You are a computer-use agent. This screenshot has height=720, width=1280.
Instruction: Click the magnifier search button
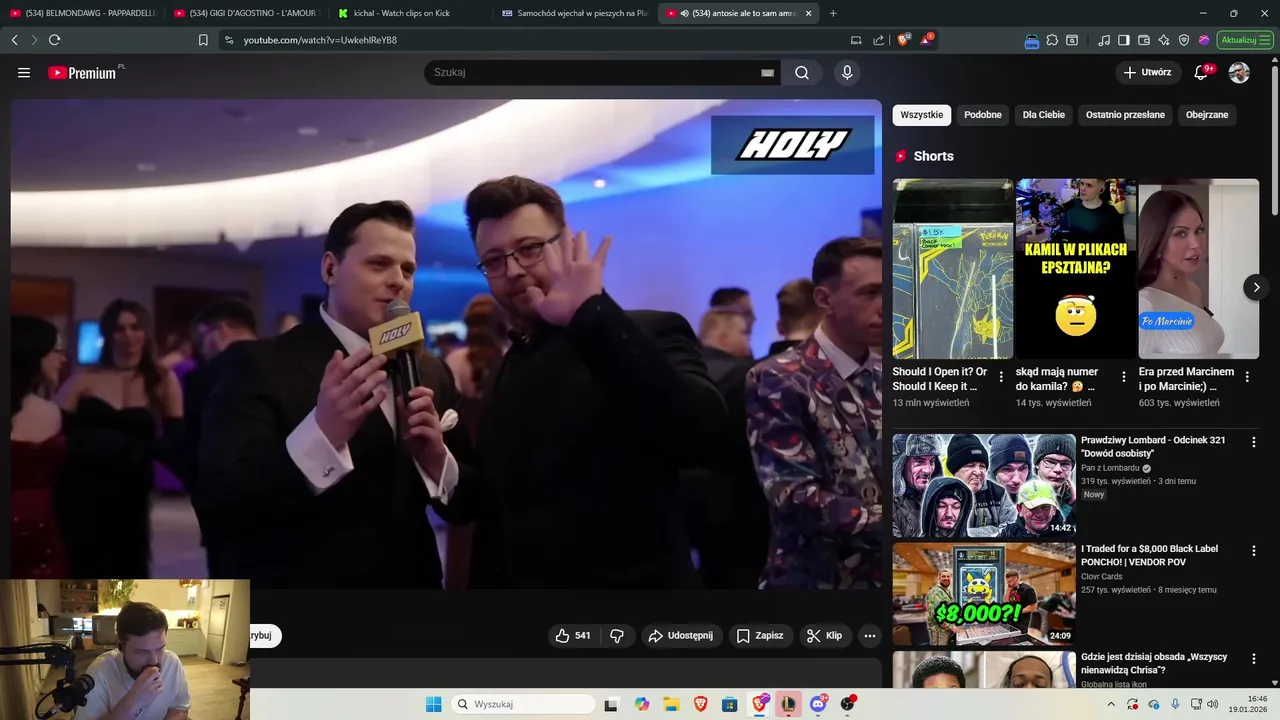pyautogui.click(x=802, y=73)
